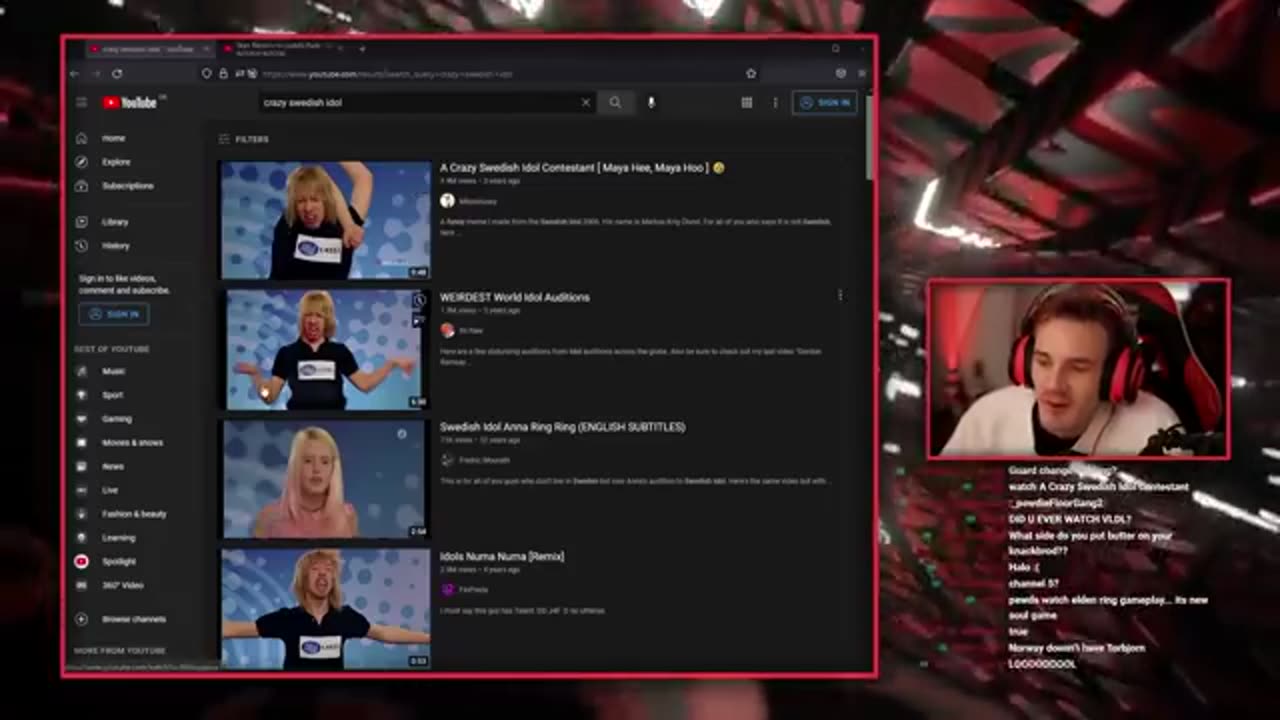Open News in the sidebar
This screenshot has width=1280, height=720.
[x=112, y=466]
